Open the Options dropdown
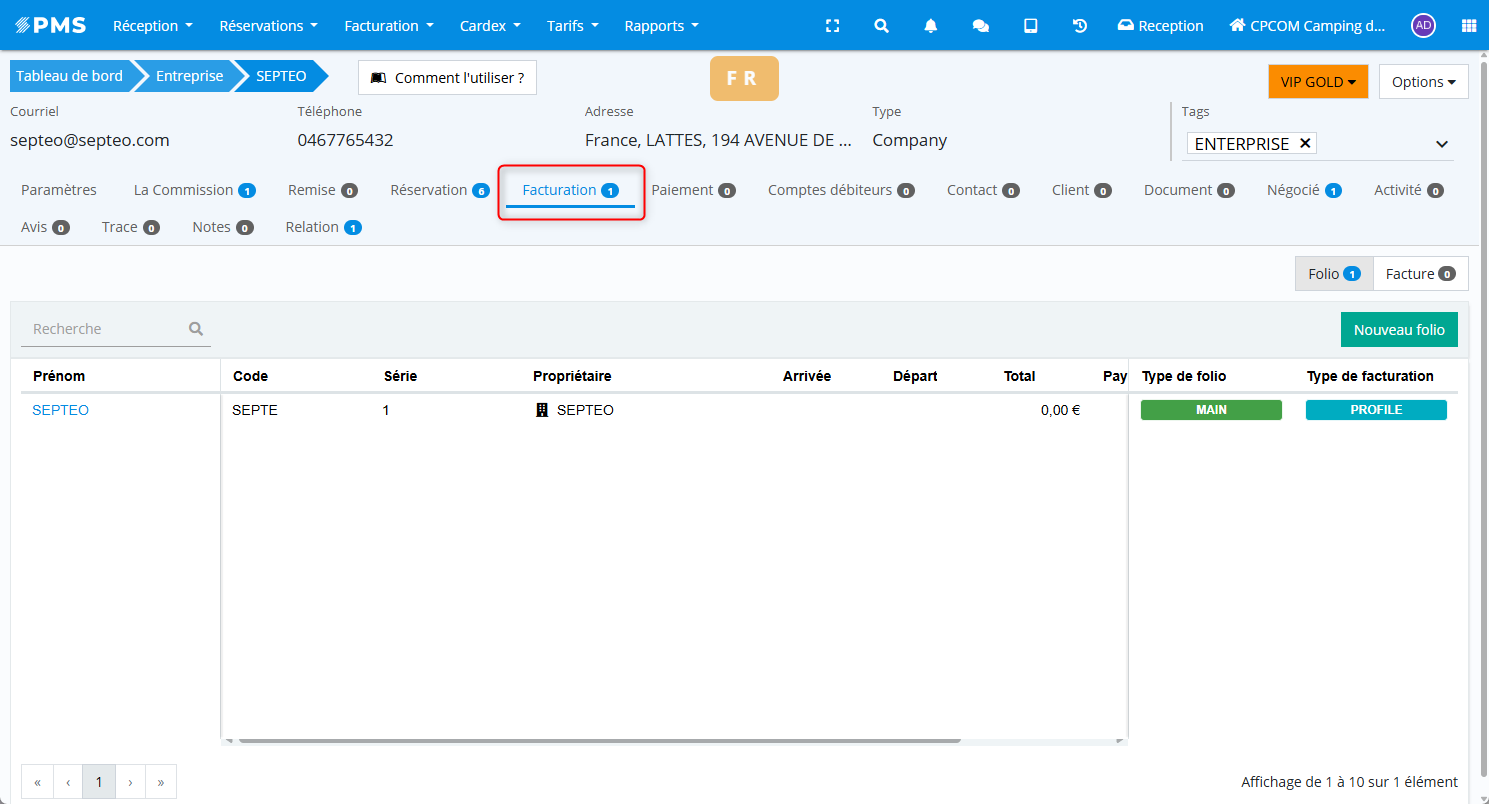 pos(1423,82)
